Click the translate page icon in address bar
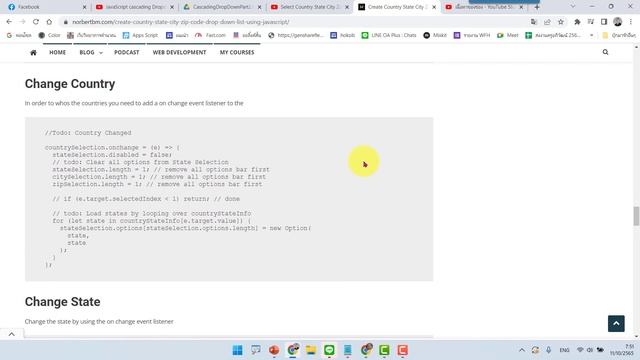This screenshot has width=640, height=360. (x=534, y=22)
